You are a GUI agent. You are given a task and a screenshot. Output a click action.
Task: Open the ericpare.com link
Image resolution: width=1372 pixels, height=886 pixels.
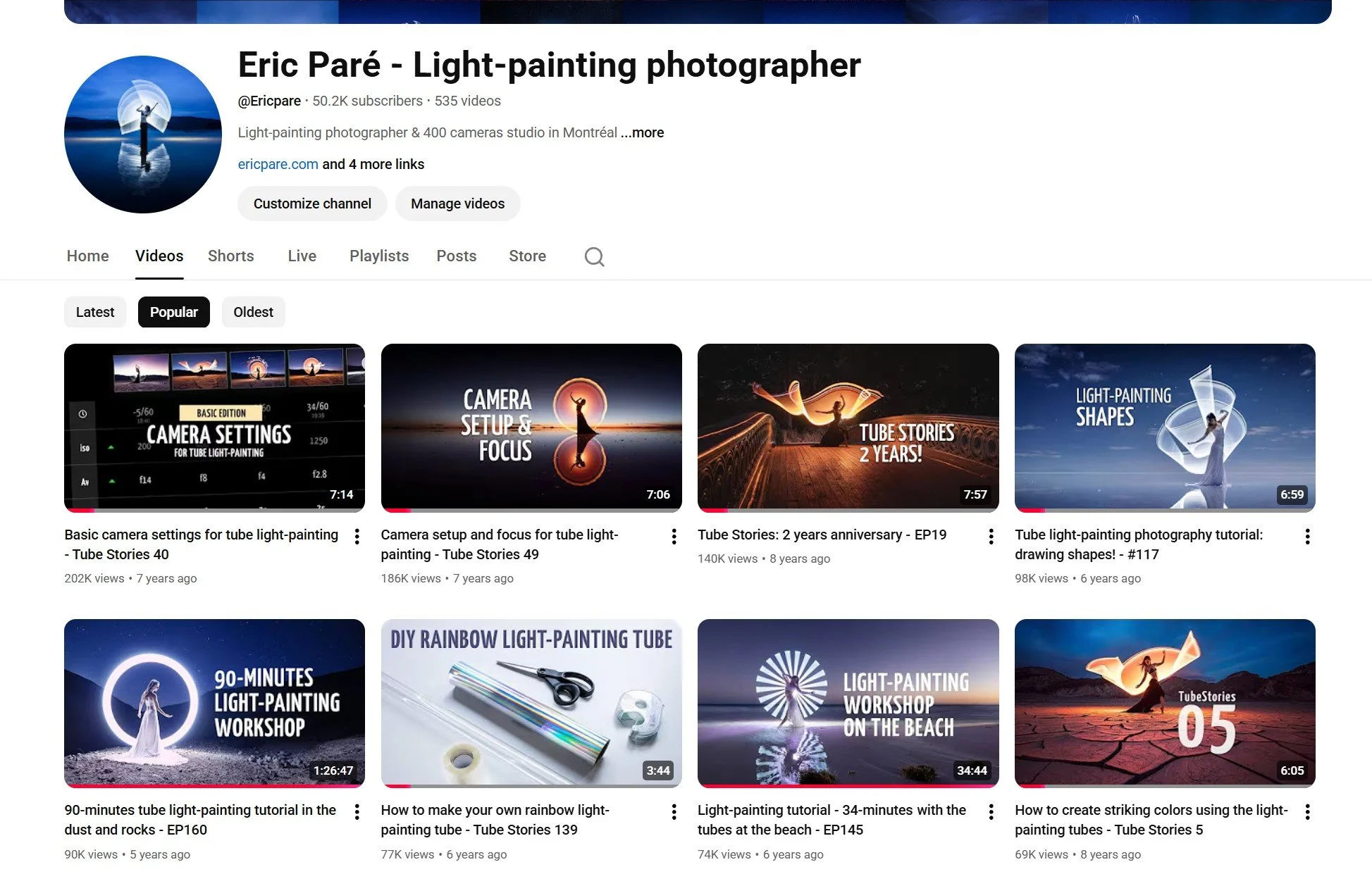tap(278, 164)
